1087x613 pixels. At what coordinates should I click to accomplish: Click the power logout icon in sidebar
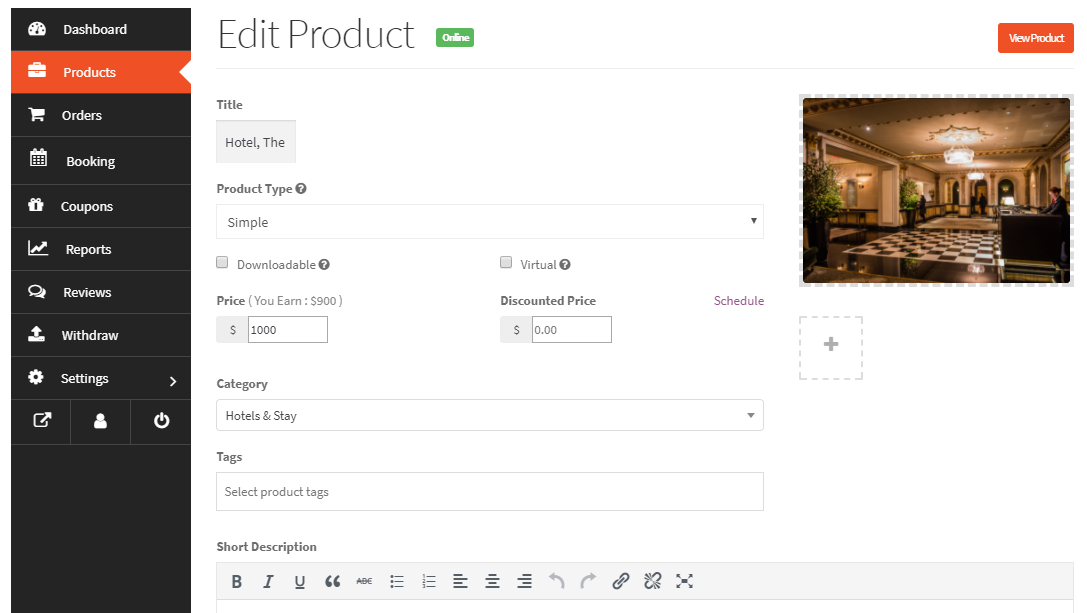161,421
